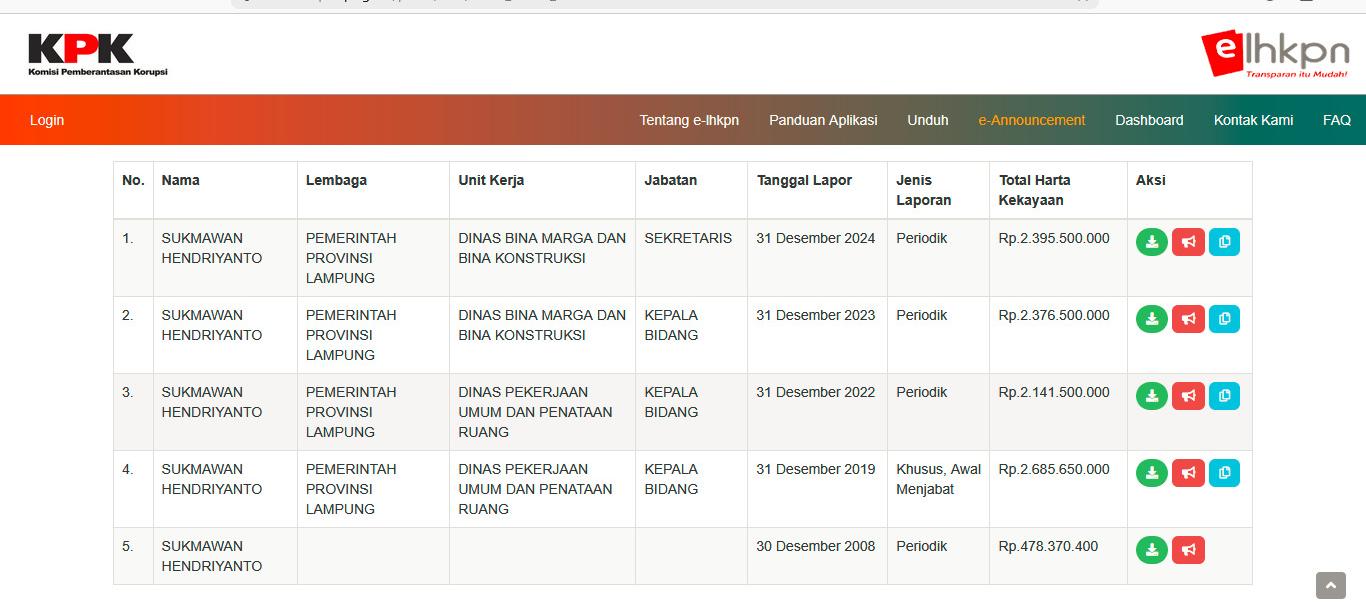Click the copy icon in row 3
Screen dimensions: 1366x607
(1224, 396)
